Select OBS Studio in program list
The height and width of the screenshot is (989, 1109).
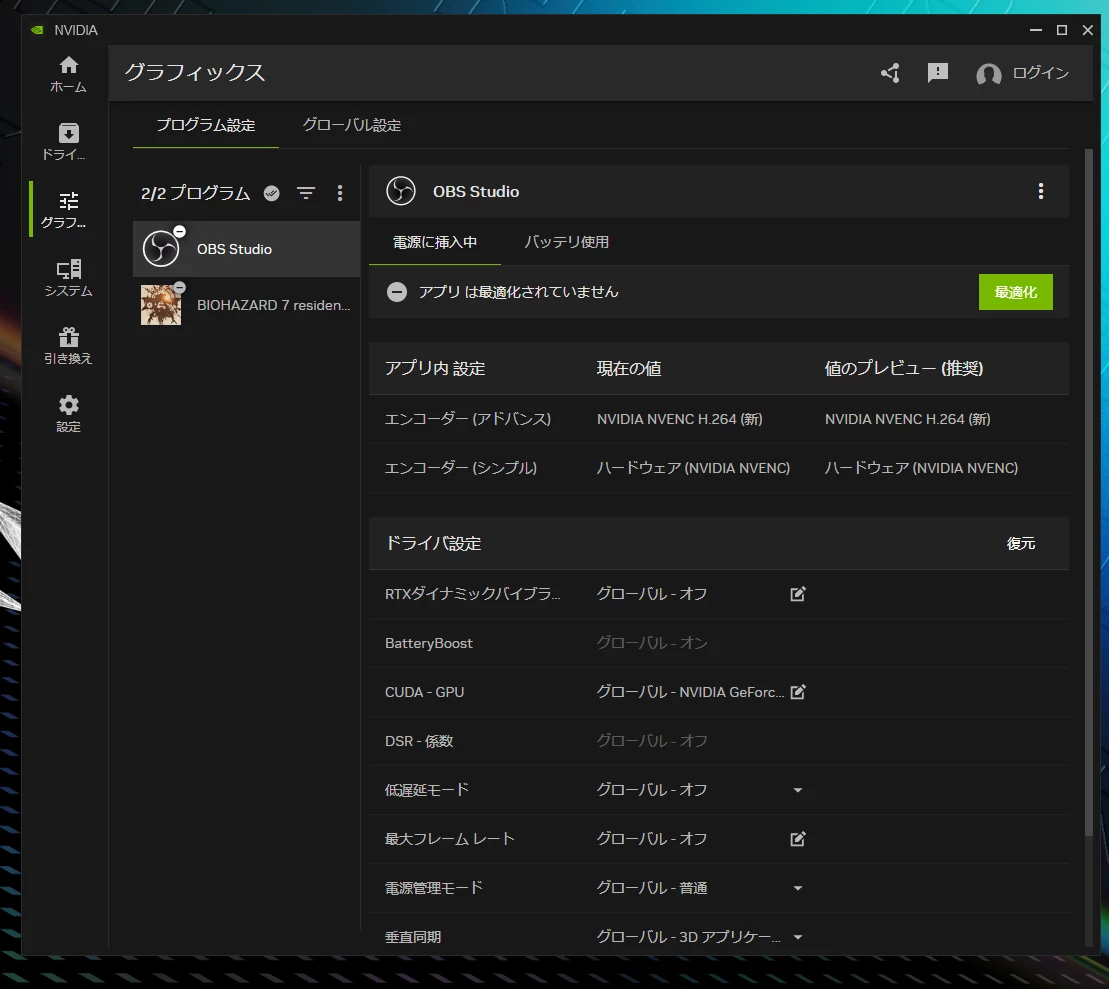pos(246,249)
